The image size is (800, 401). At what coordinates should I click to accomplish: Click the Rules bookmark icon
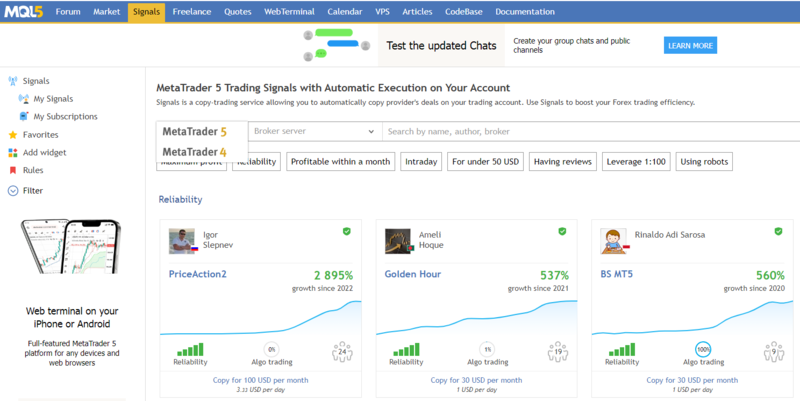(x=13, y=170)
